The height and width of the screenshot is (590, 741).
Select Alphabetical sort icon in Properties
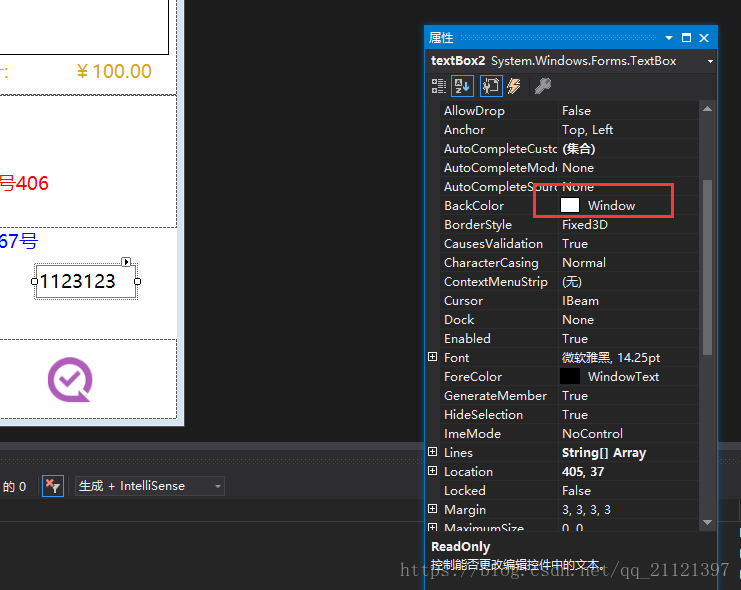coord(462,86)
